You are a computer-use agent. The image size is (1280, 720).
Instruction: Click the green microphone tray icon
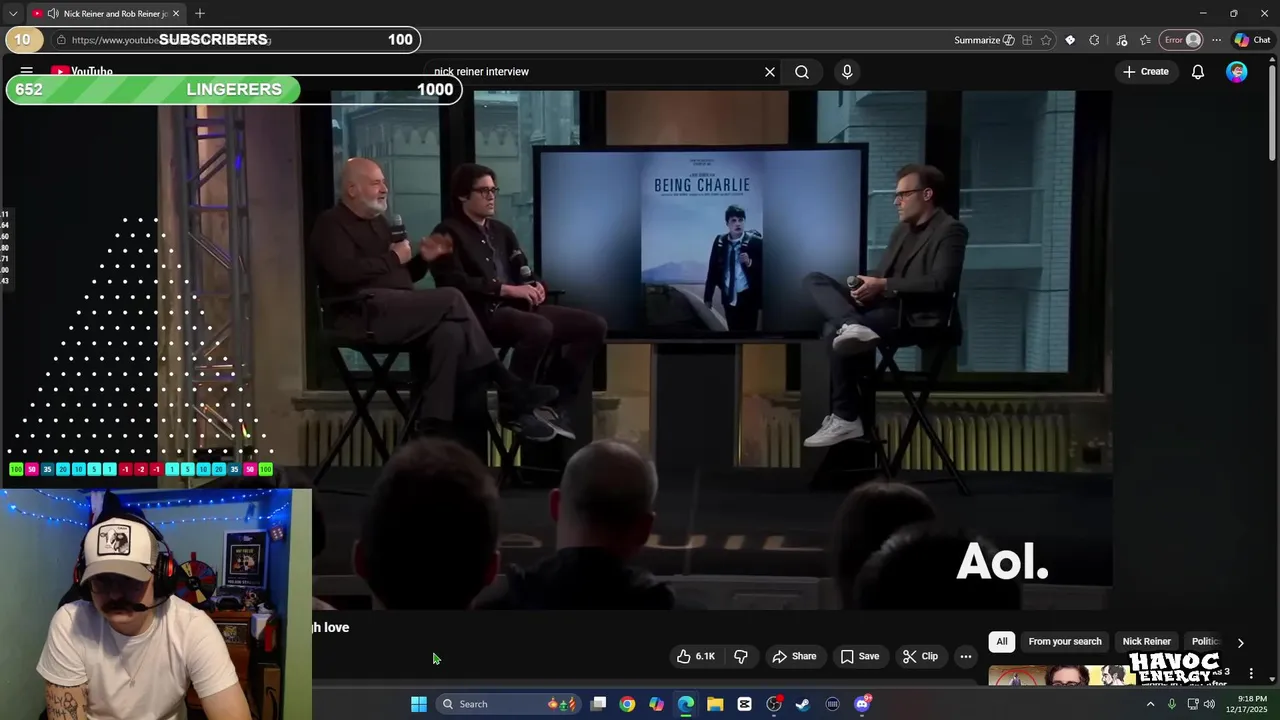(1172, 704)
